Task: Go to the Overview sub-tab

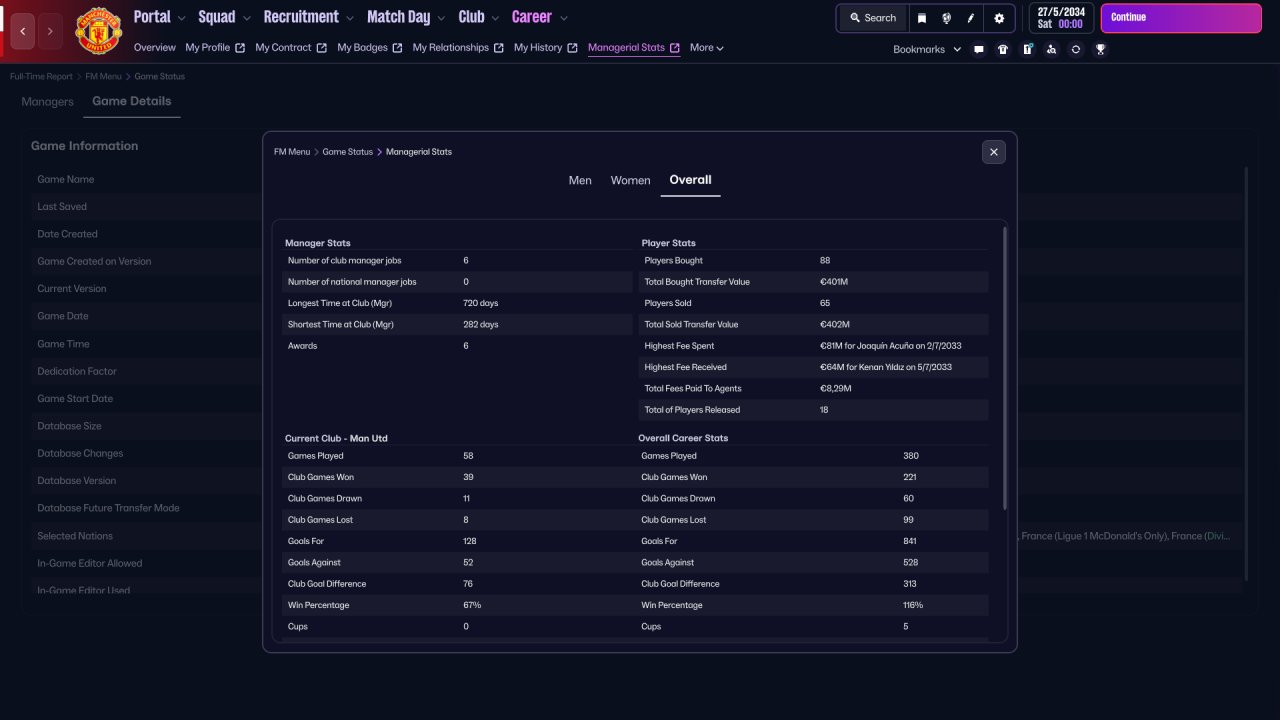Action: click(154, 48)
